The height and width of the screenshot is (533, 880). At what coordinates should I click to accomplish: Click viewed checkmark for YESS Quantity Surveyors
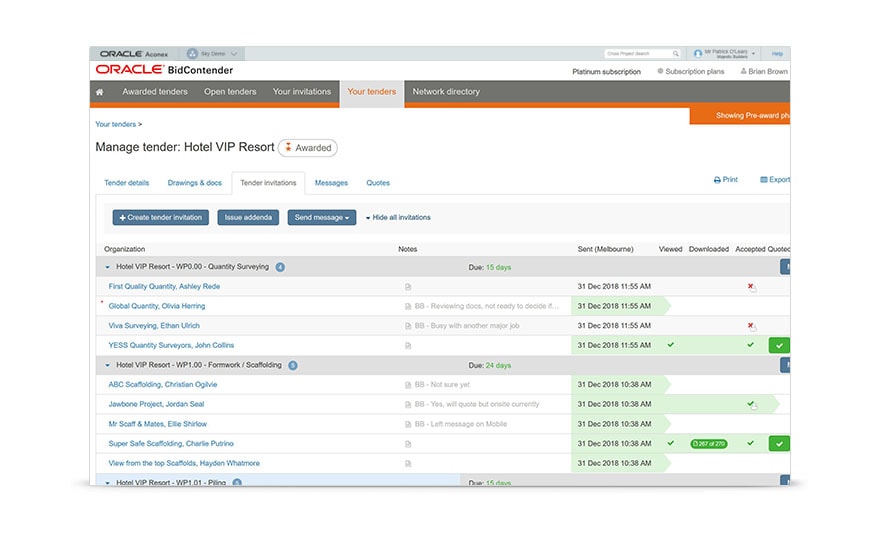671,345
